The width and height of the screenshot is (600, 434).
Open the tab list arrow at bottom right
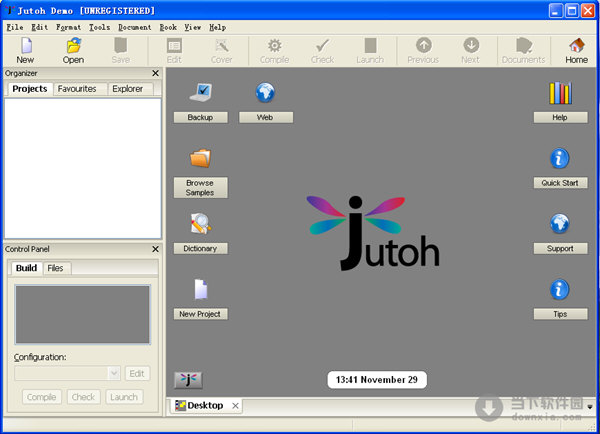coord(590,406)
